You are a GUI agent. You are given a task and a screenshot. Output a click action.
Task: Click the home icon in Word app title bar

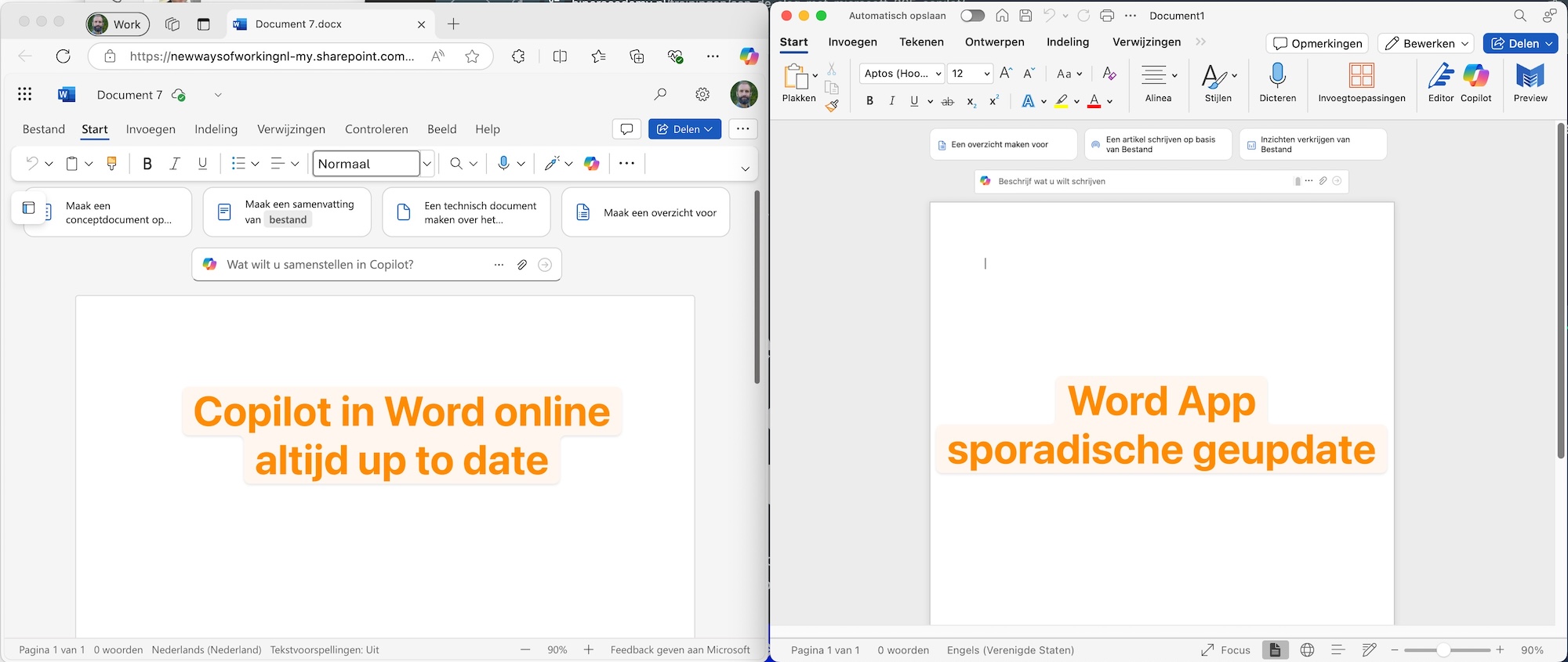1002,16
